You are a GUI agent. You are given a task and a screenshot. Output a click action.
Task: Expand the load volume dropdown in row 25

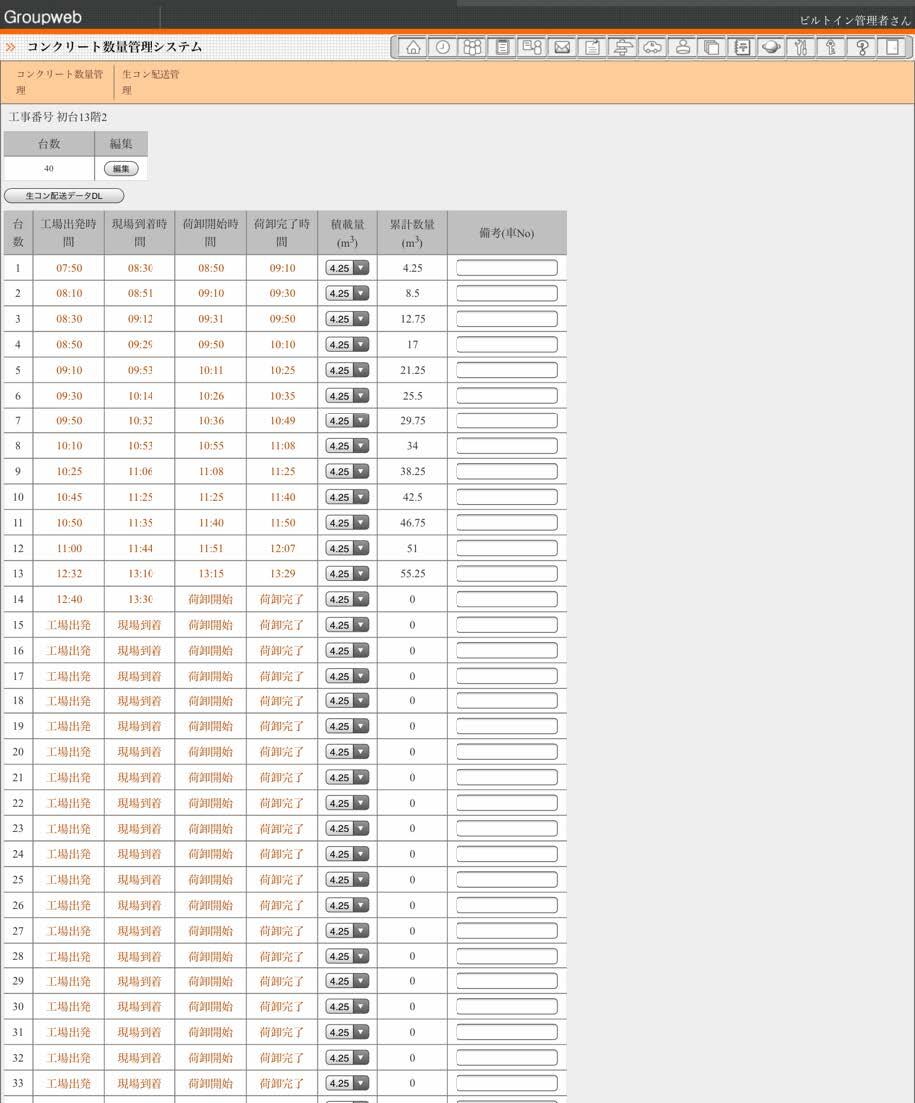click(x=347, y=880)
